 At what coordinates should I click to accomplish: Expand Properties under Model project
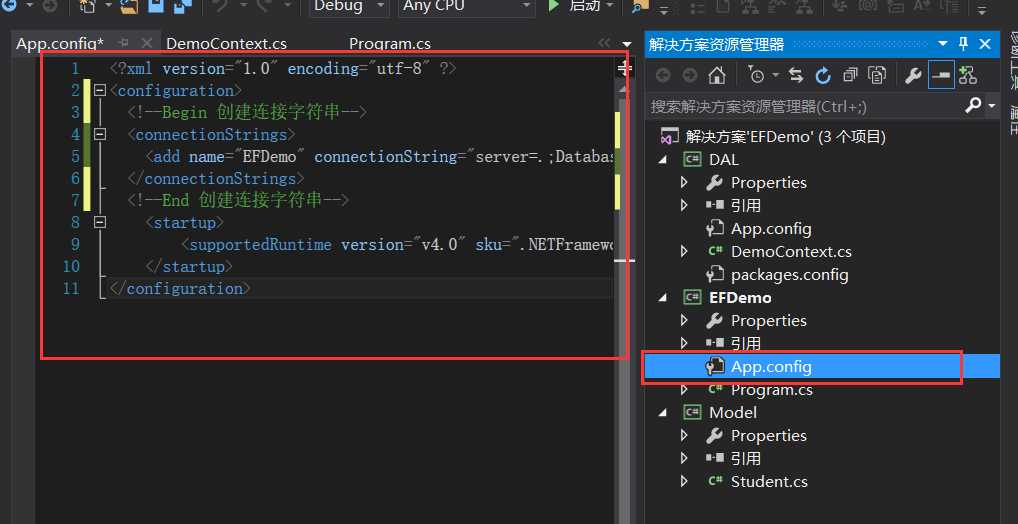tap(684, 435)
